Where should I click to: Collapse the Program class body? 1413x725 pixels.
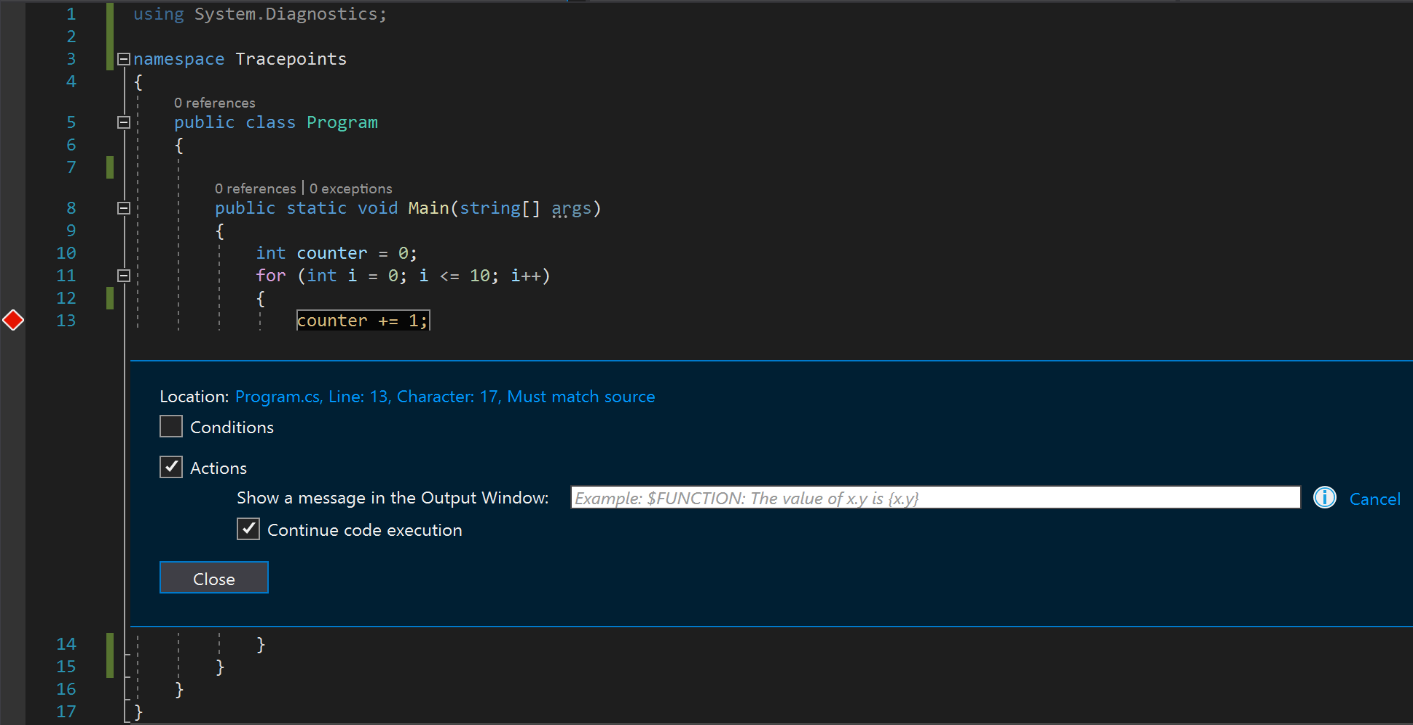click(x=122, y=121)
